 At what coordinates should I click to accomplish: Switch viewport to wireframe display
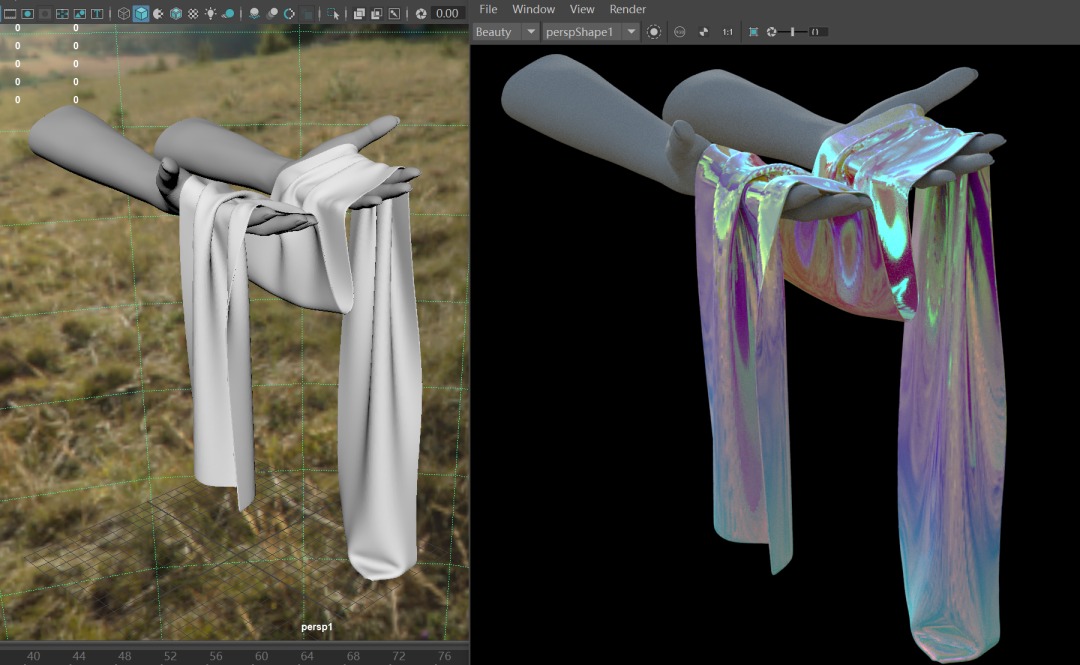click(123, 13)
